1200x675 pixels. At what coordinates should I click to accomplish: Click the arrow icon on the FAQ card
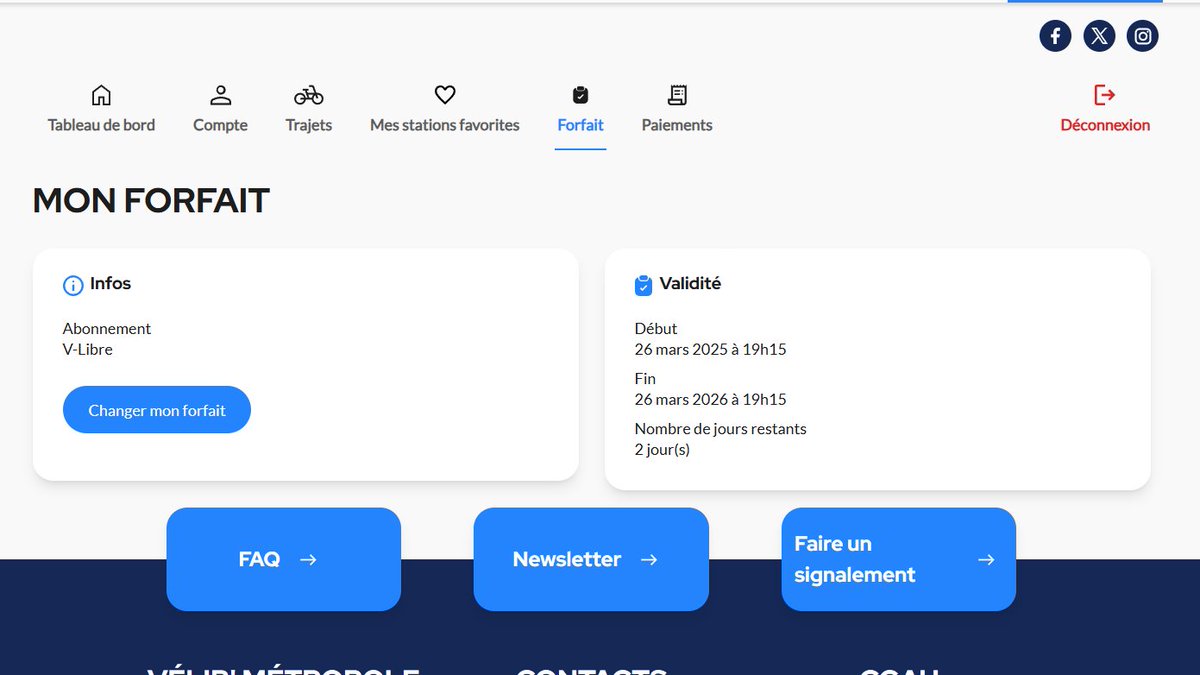tap(308, 560)
